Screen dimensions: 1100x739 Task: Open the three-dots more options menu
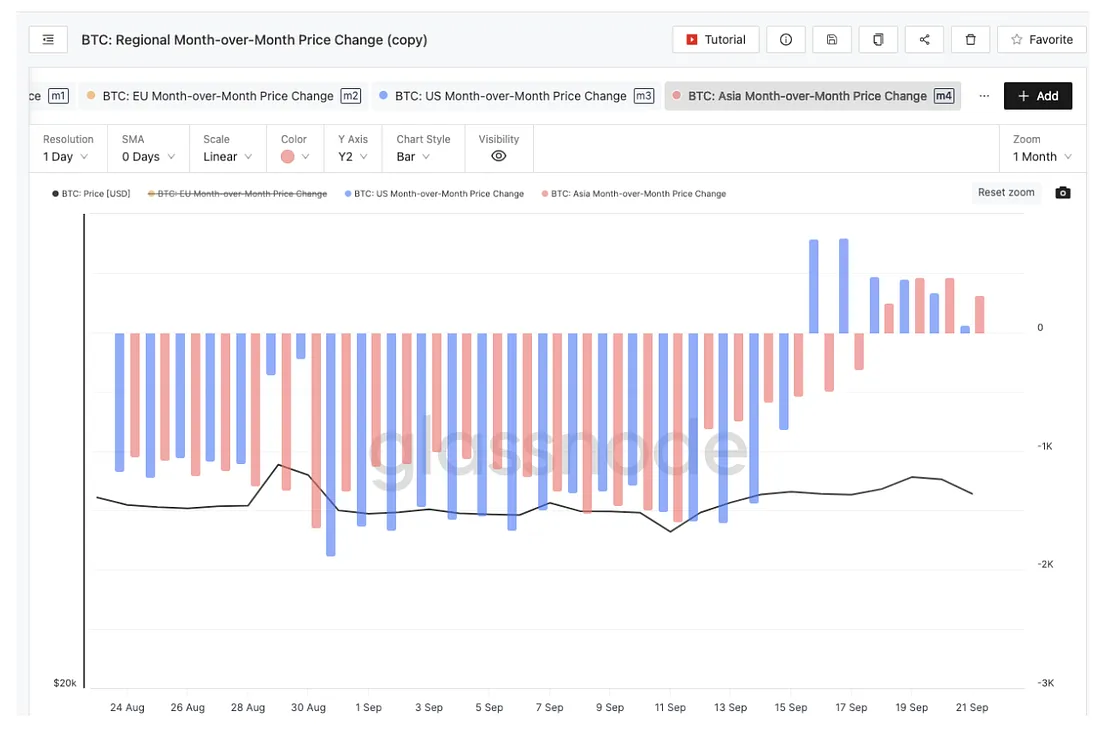click(x=984, y=96)
